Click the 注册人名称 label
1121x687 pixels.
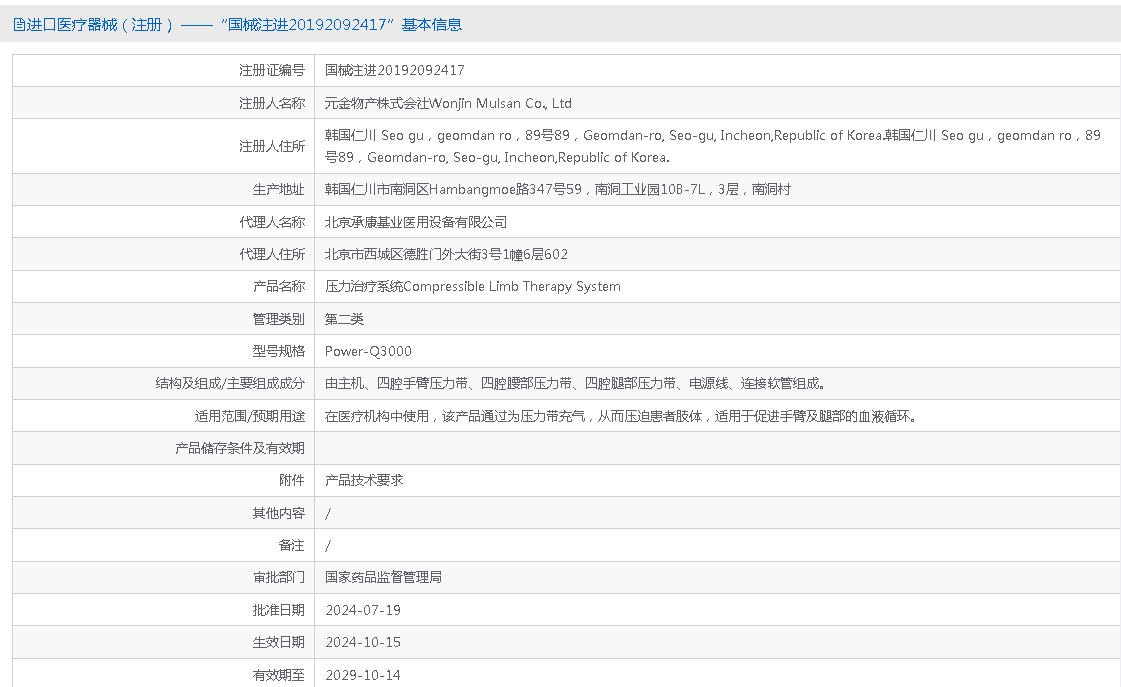pos(272,103)
